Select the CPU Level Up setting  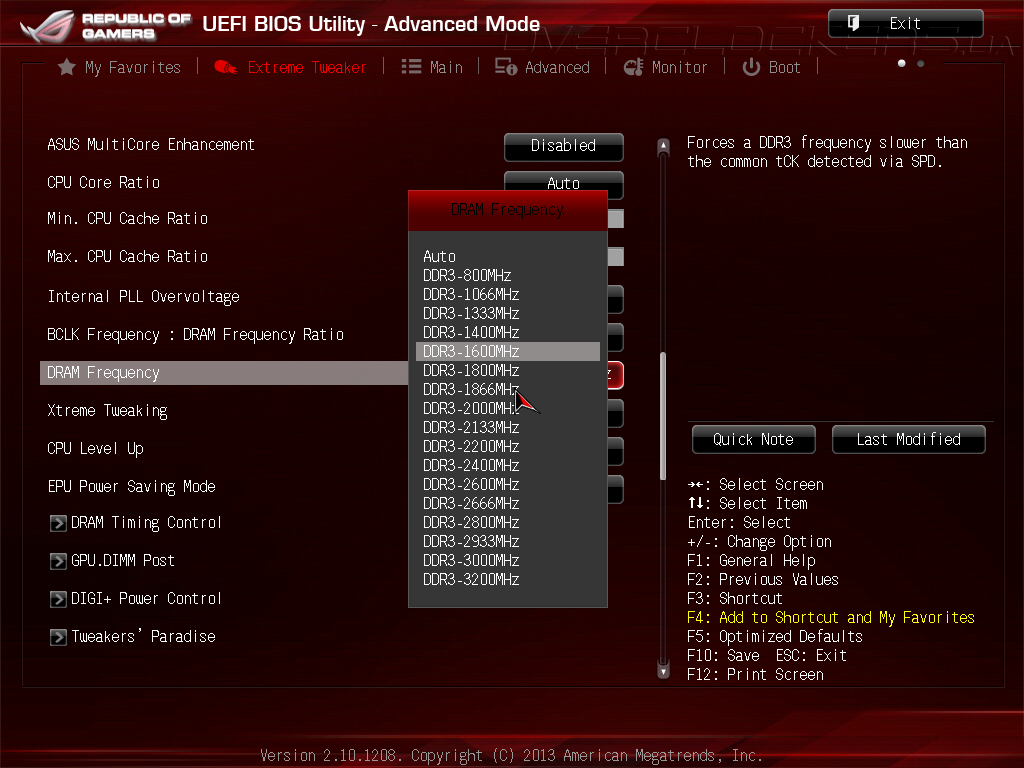95,449
